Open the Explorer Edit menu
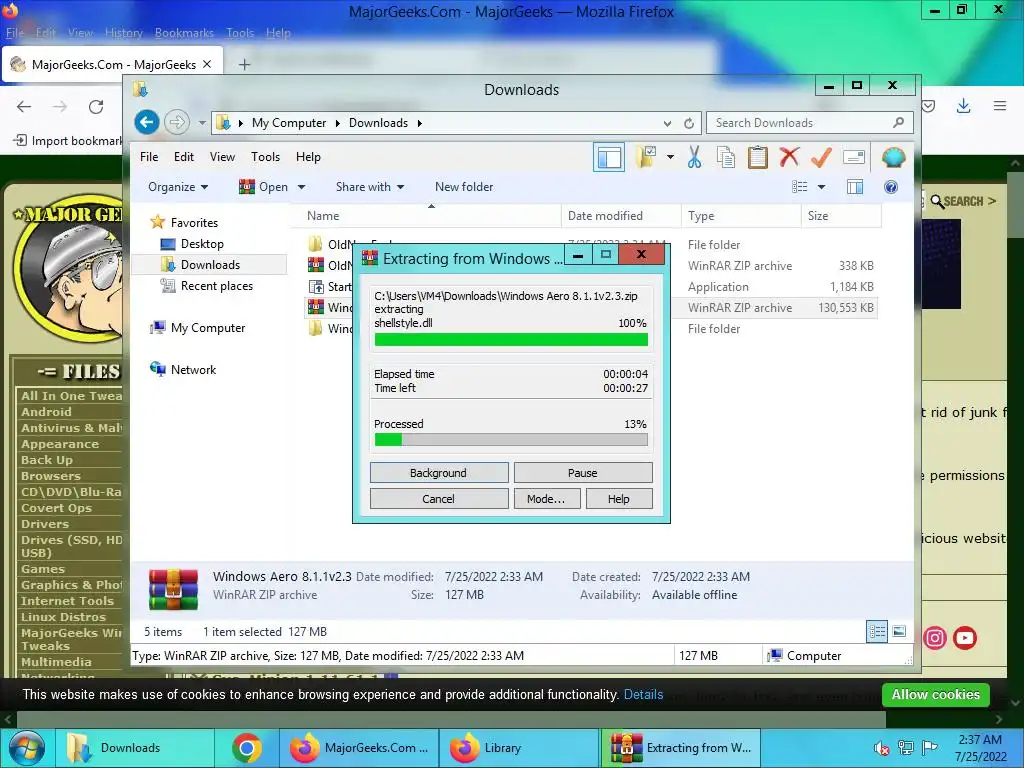 184,157
